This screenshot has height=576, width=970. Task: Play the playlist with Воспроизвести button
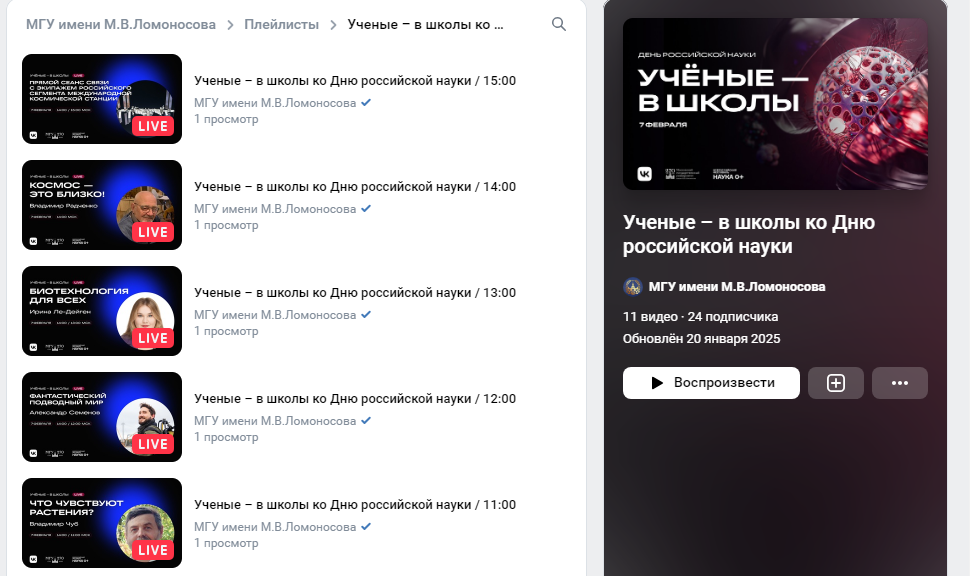click(x=711, y=383)
